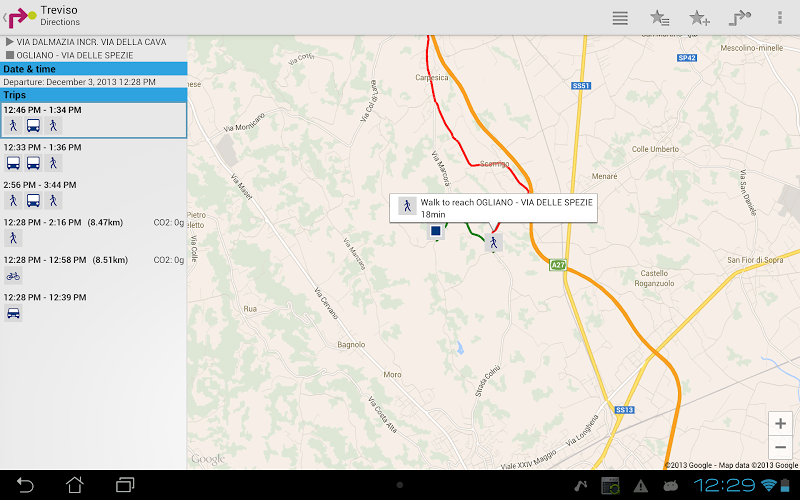The image size is (800, 500).
Task: Edit Departure: December 3, 2013 12:28 PM
Action: tap(93, 82)
